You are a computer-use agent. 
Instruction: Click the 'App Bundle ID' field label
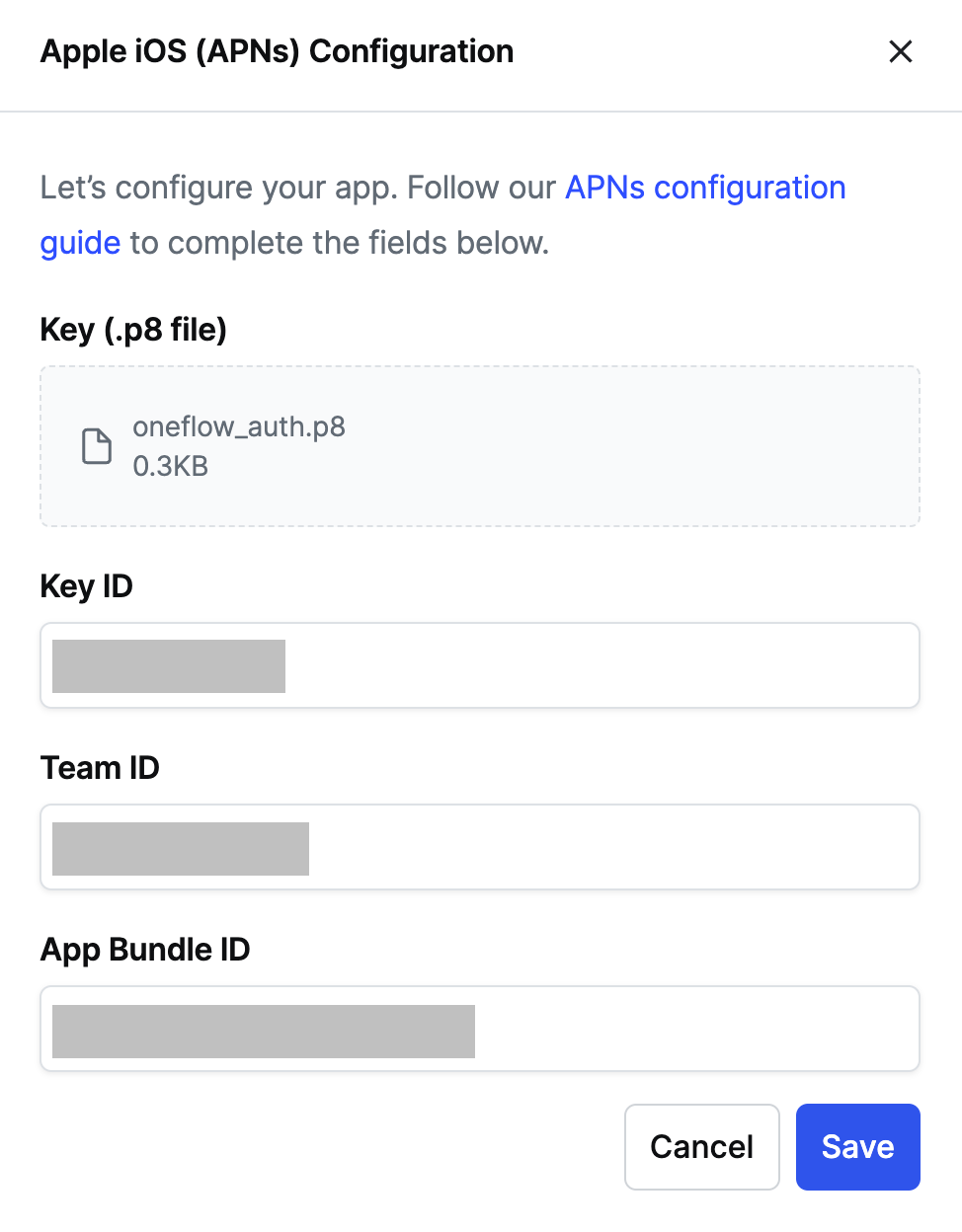pos(145,950)
